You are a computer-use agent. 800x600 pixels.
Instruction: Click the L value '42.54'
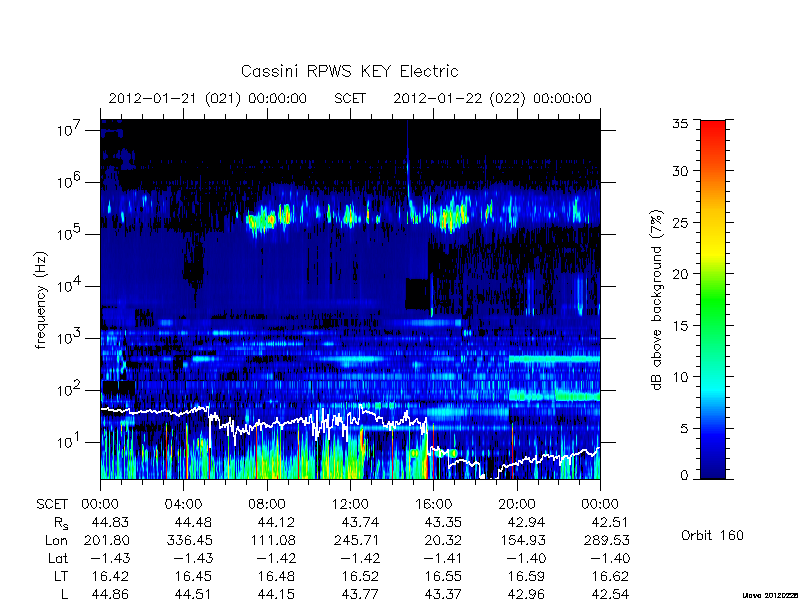[610, 594]
